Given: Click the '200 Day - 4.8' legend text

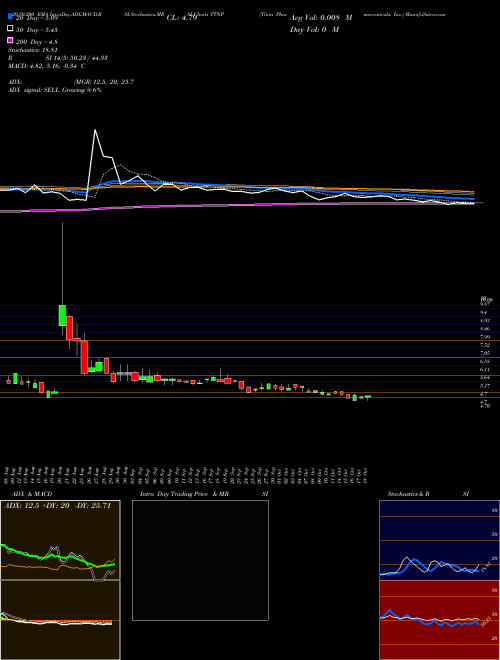Looking at the screenshot, I should click(x=36, y=42).
